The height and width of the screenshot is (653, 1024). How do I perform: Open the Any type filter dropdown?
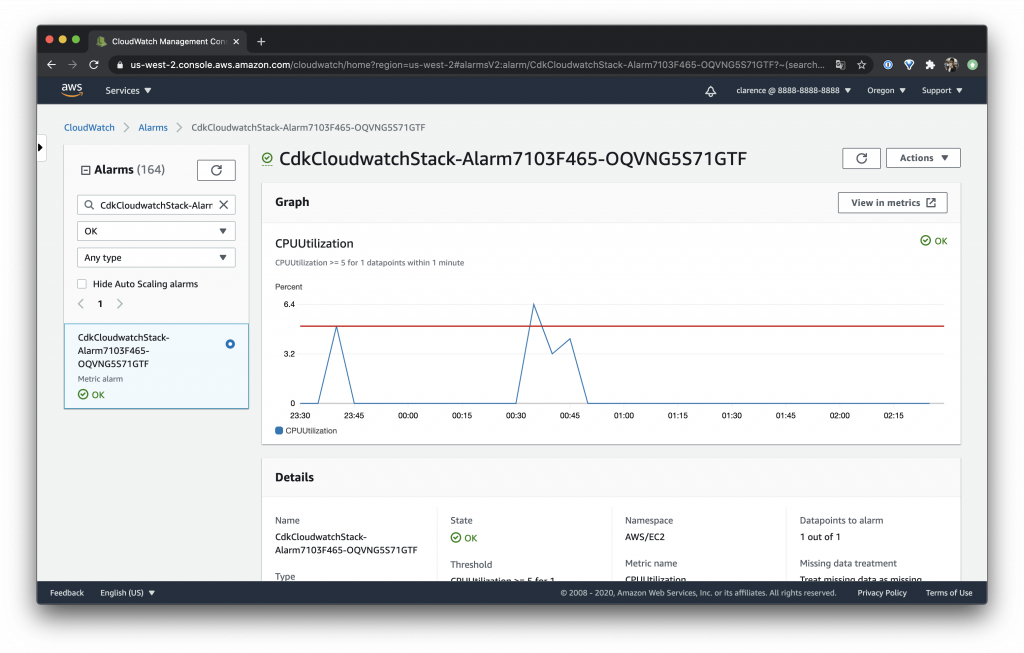(x=156, y=258)
